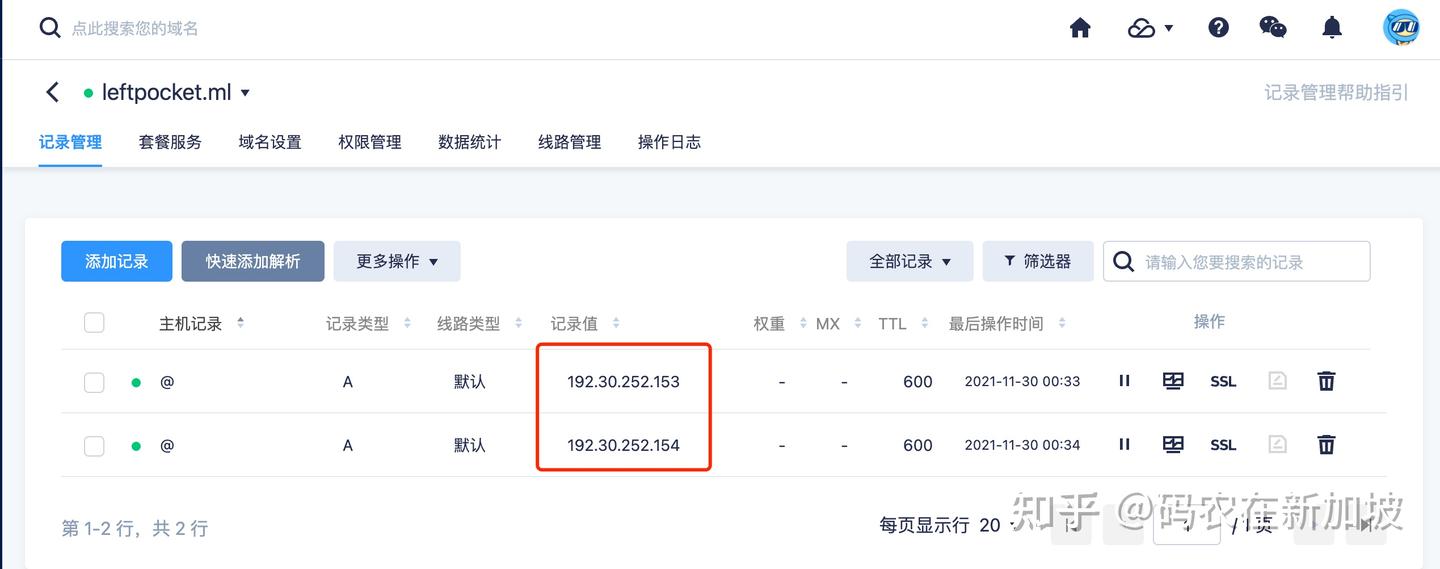This screenshot has width=1440, height=569.
Task: Click the help question mark icon
Action: pyautogui.click(x=1218, y=28)
